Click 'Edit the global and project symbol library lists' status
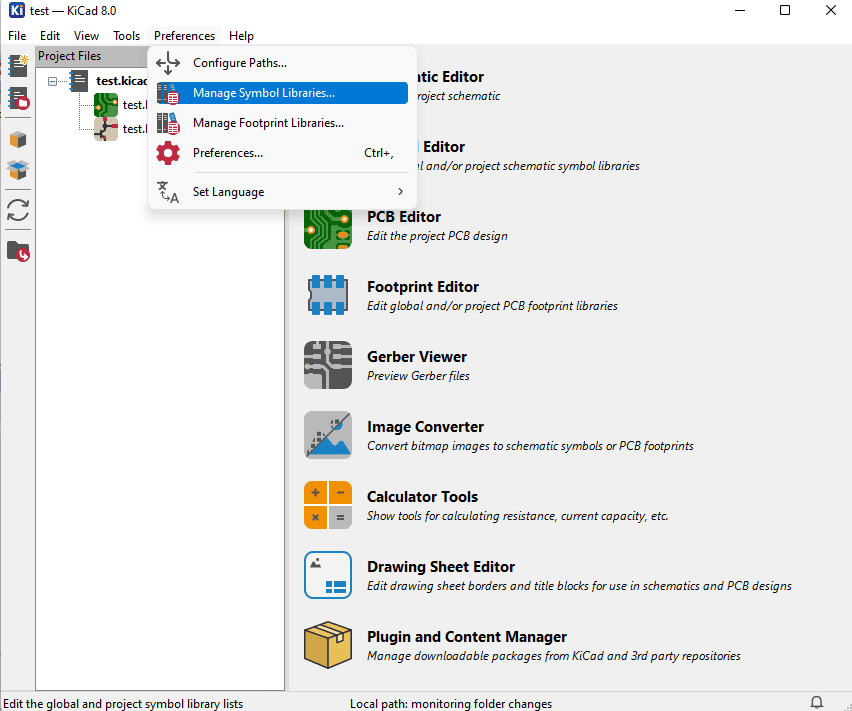The width and height of the screenshot is (852, 711). 123,704
